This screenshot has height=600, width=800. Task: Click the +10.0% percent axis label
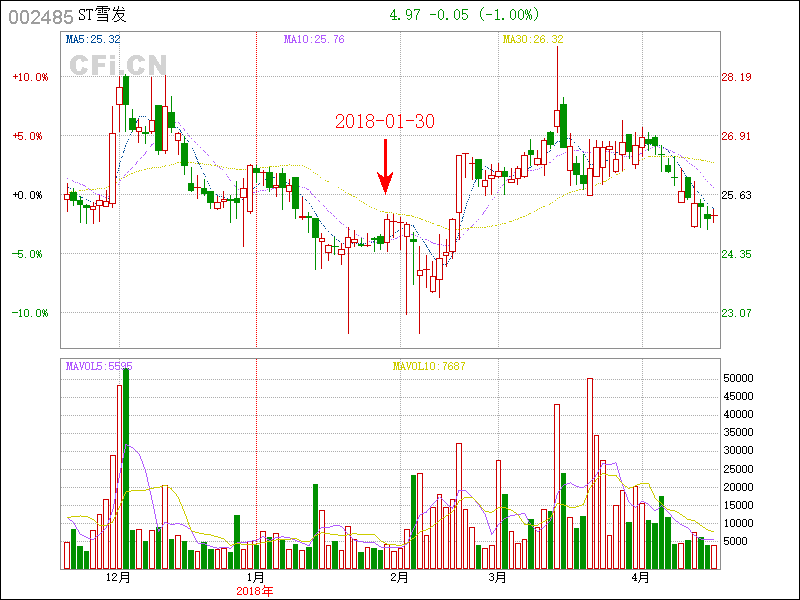[30, 77]
